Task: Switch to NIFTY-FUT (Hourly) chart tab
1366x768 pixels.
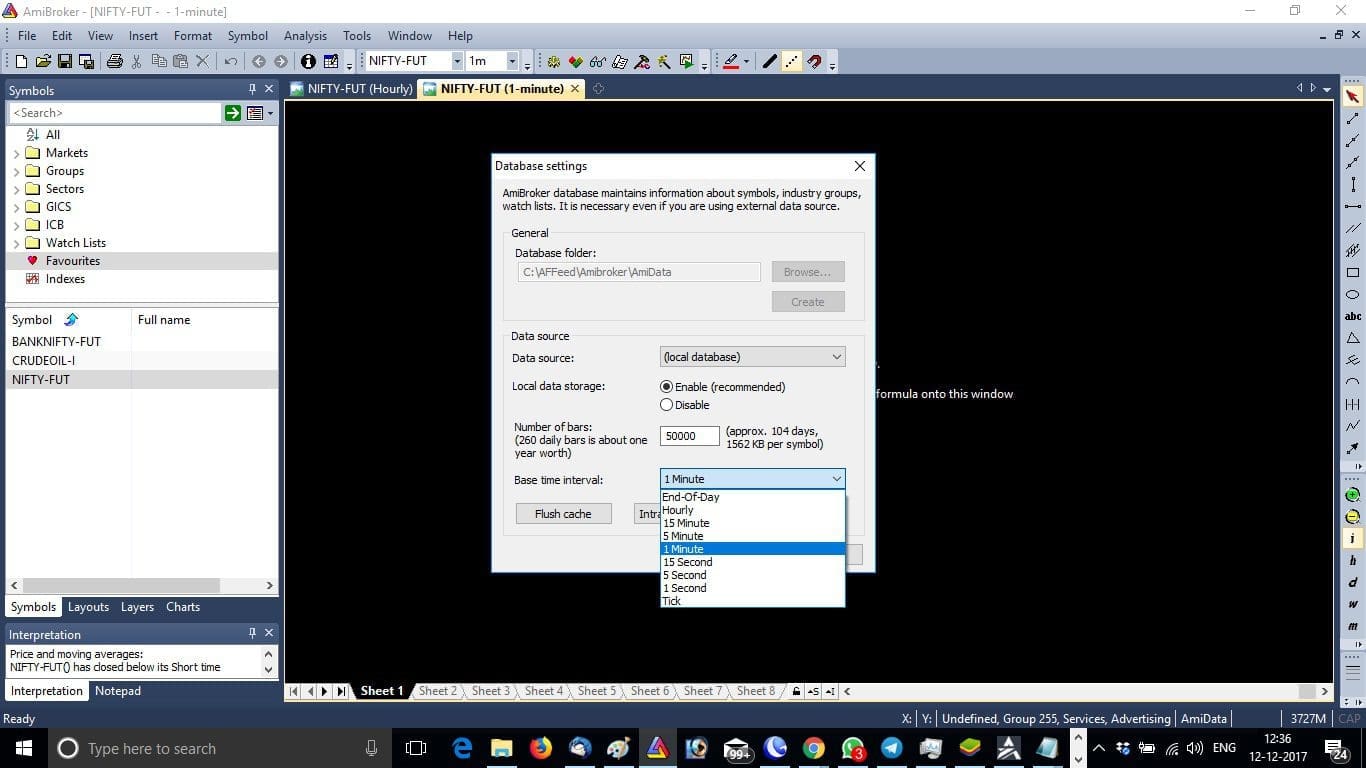Action: pyautogui.click(x=351, y=89)
